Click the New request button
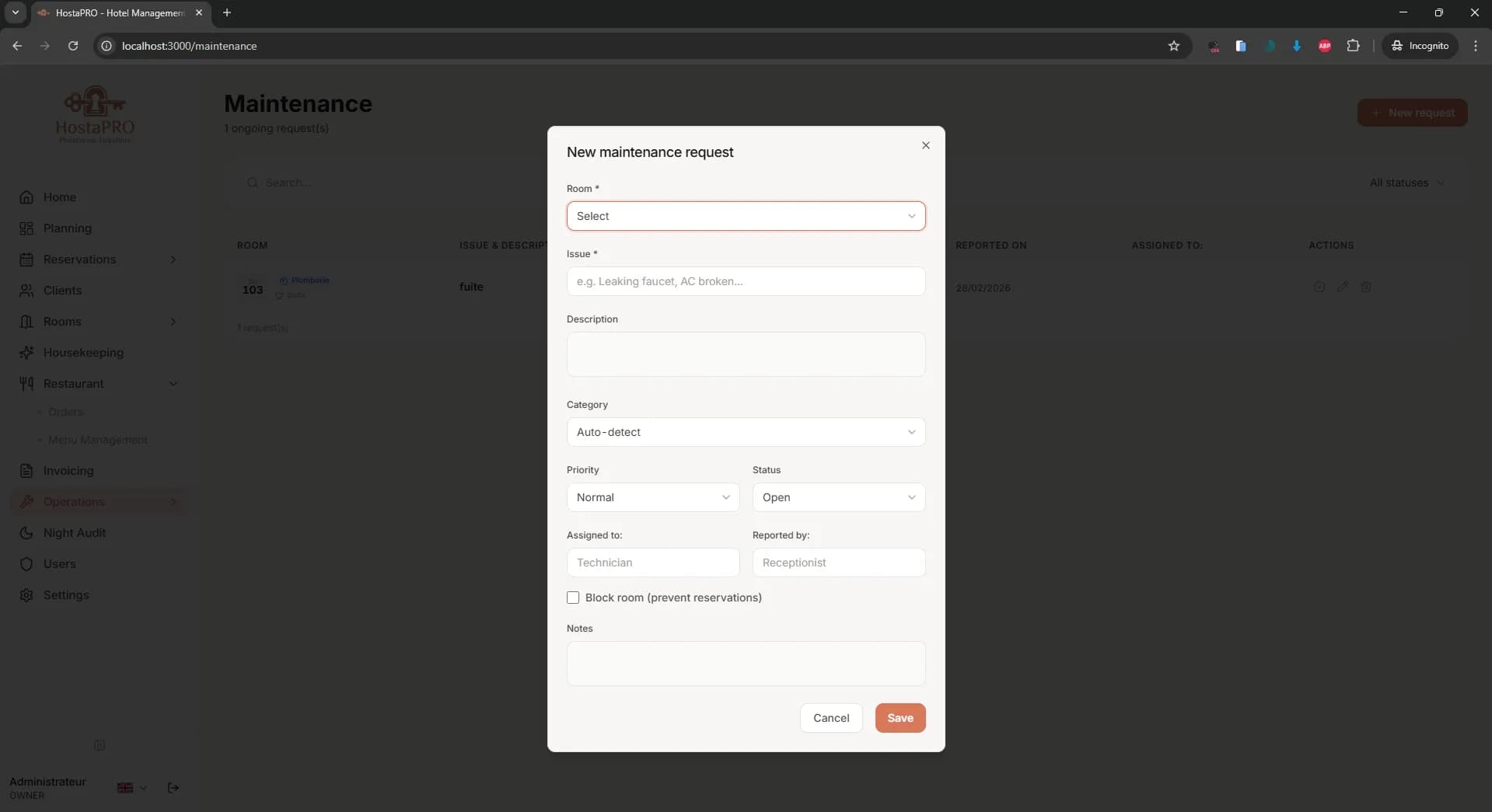The height and width of the screenshot is (812, 1492). [1413, 113]
